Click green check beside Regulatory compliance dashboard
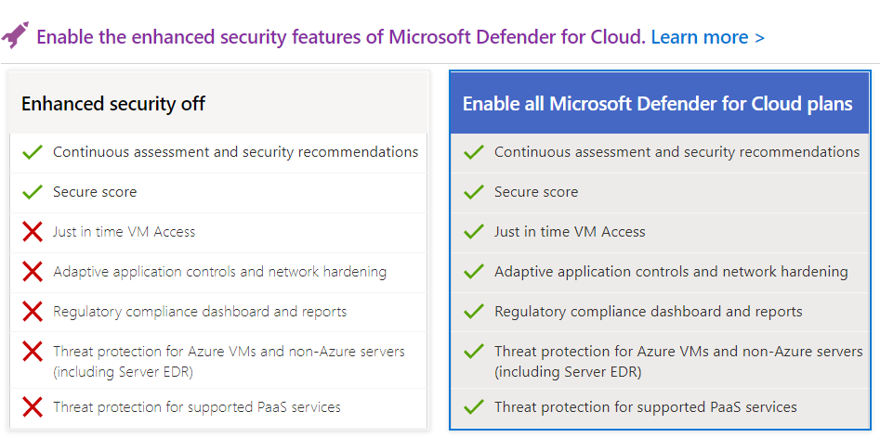The width and height of the screenshot is (880, 437). pos(474,311)
